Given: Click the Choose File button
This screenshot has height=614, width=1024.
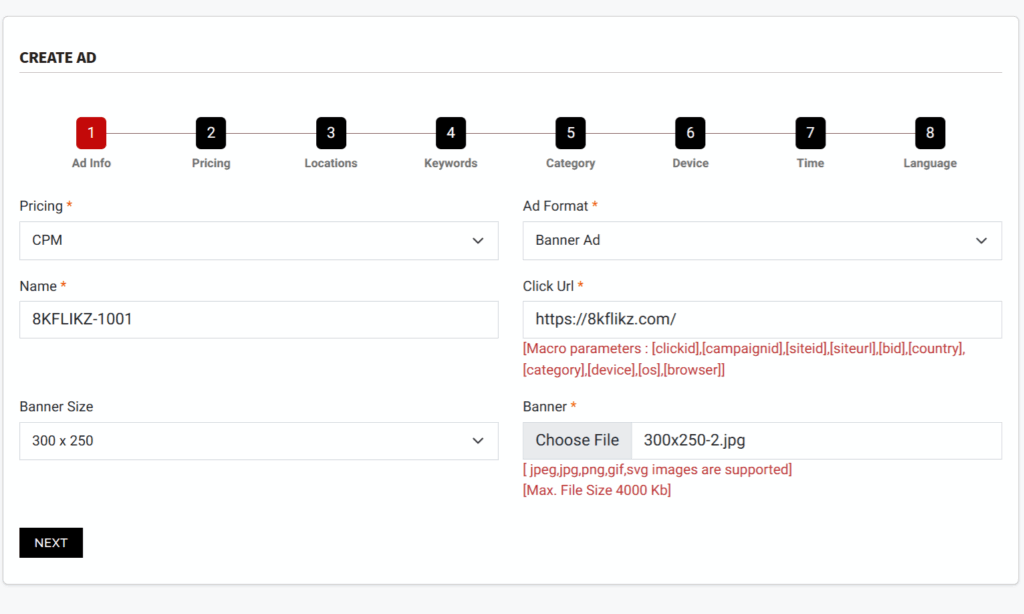Looking at the screenshot, I should (x=577, y=441).
